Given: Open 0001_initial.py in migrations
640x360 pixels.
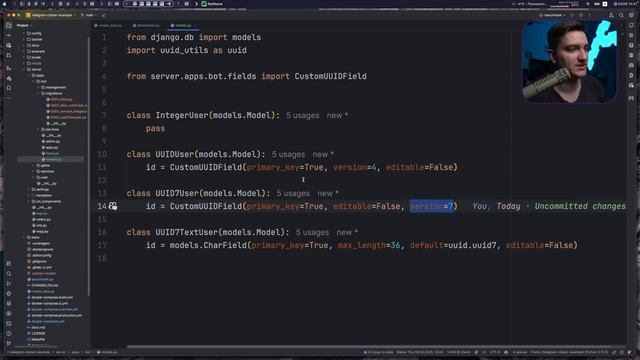Looking at the screenshot, I should click(59, 99).
